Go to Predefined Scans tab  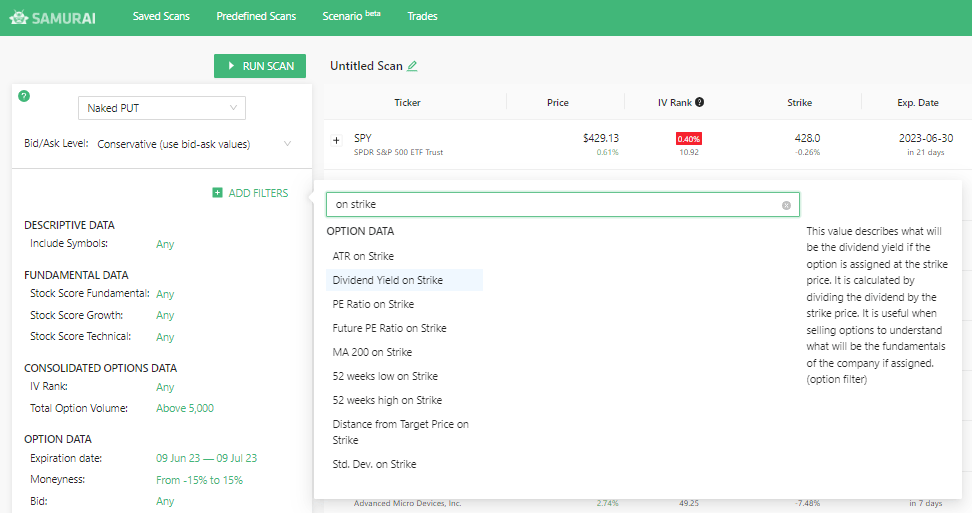pos(255,17)
